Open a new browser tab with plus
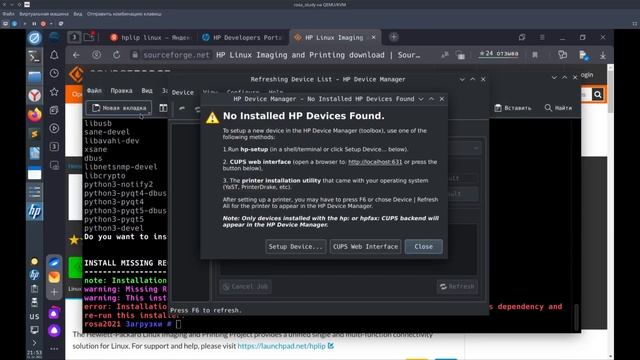 click(393, 37)
